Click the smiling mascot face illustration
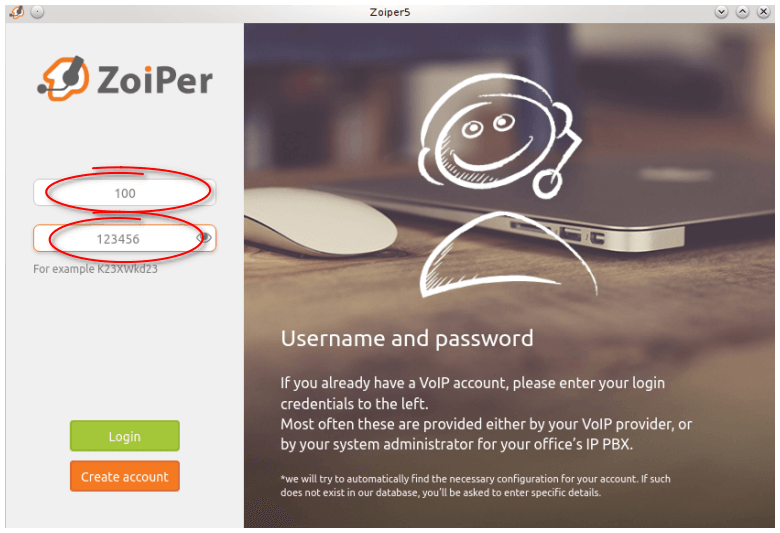780x533 pixels. pyautogui.click(x=486, y=134)
